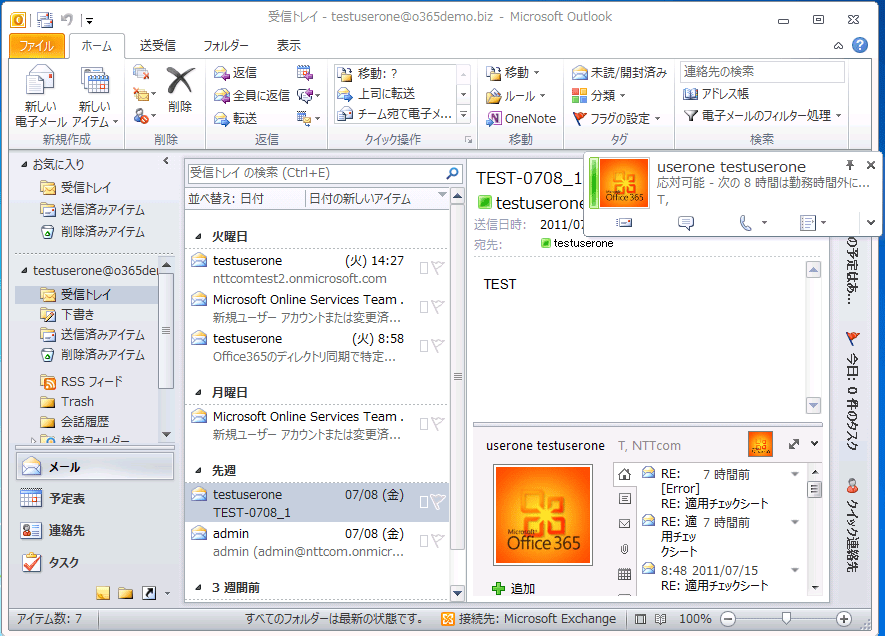Create a new email with 新しい電子メール
Viewport: 885px width, 636px height.
pyautogui.click(x=40, y=96)
